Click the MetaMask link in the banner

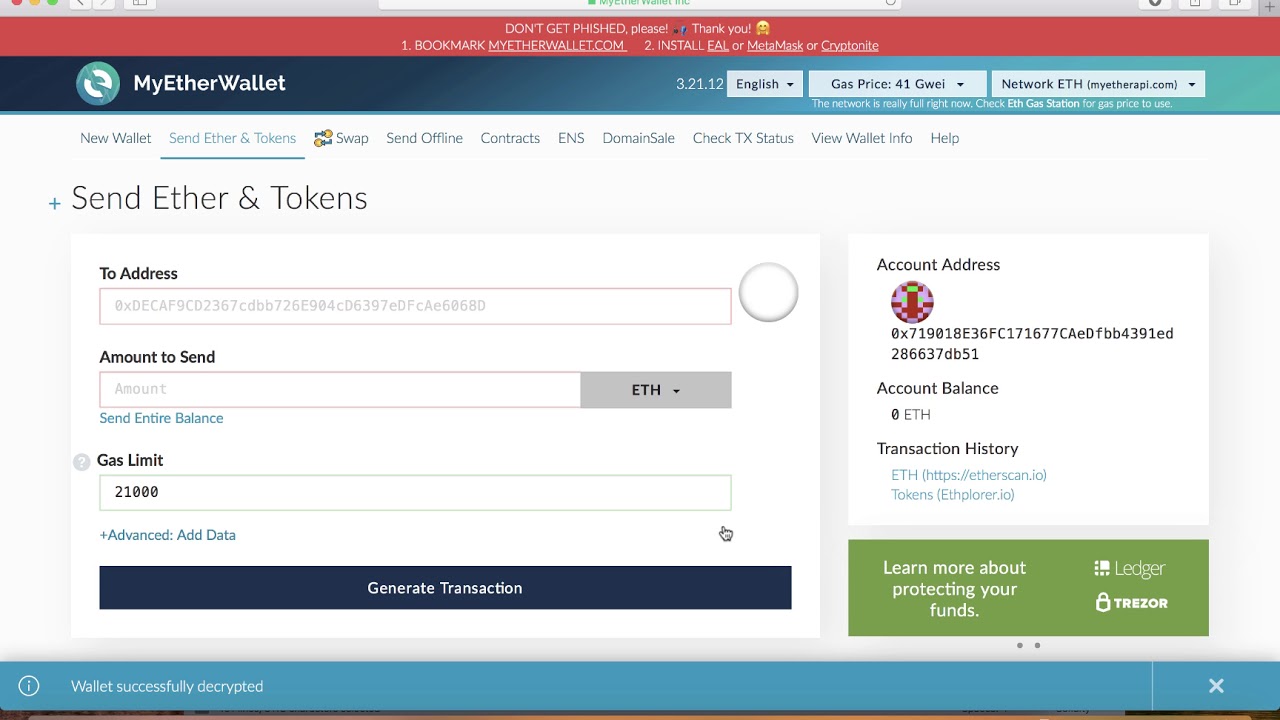775,45
